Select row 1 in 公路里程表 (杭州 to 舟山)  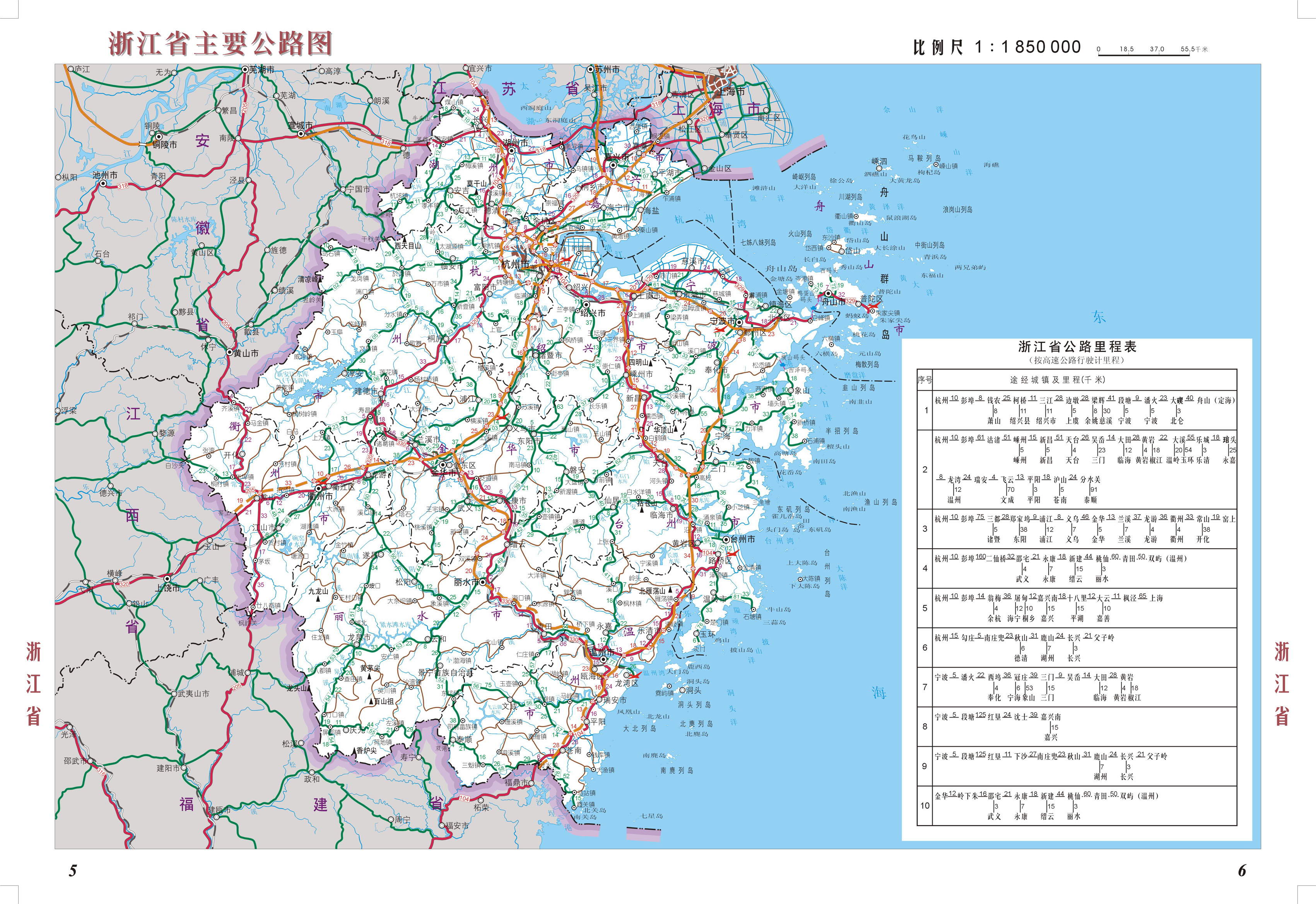(1077, 410)
